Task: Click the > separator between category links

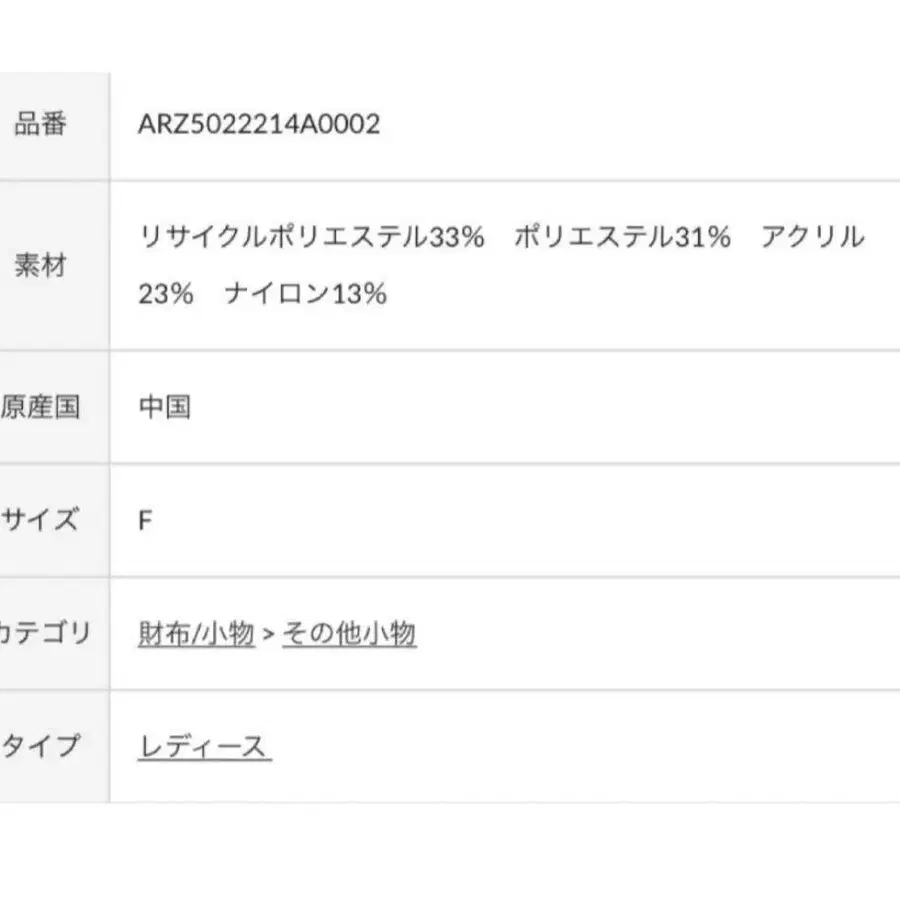Action: point(268,634)
